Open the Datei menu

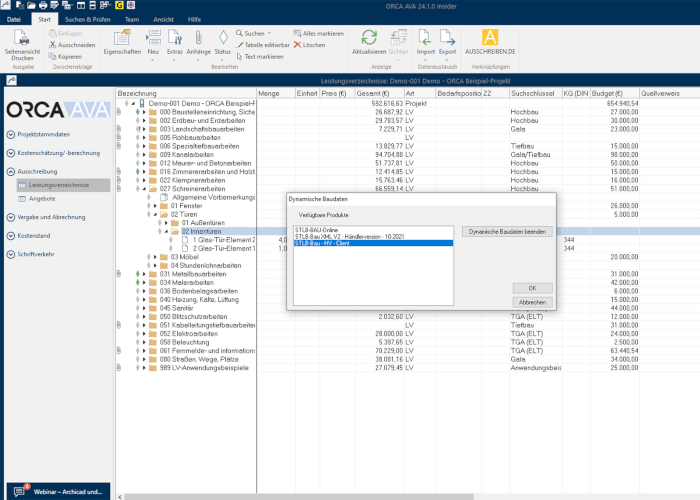point(14,19)
